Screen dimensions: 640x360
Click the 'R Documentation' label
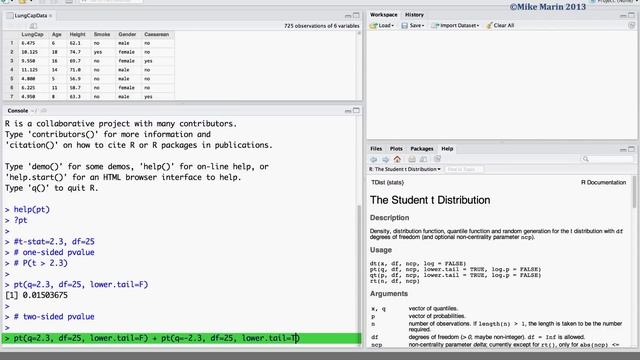coord(603,182)
